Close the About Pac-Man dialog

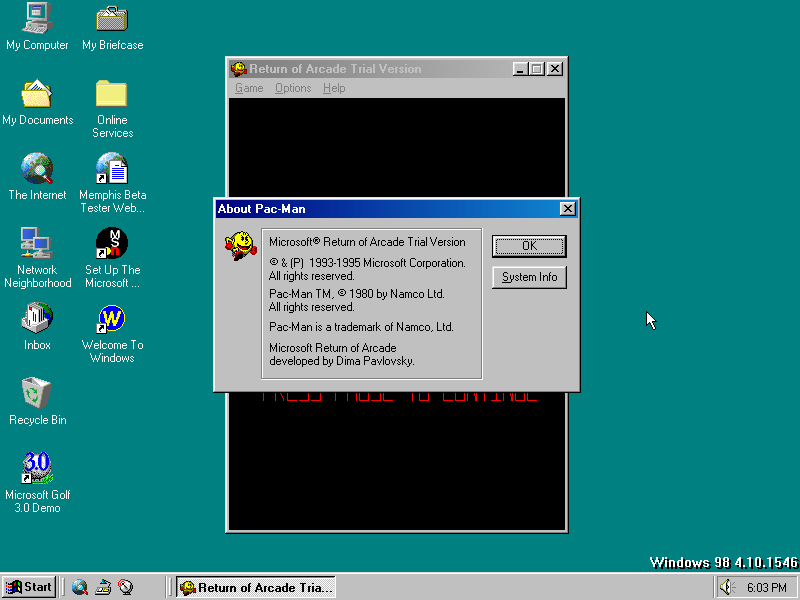click(x=567, y=209)
